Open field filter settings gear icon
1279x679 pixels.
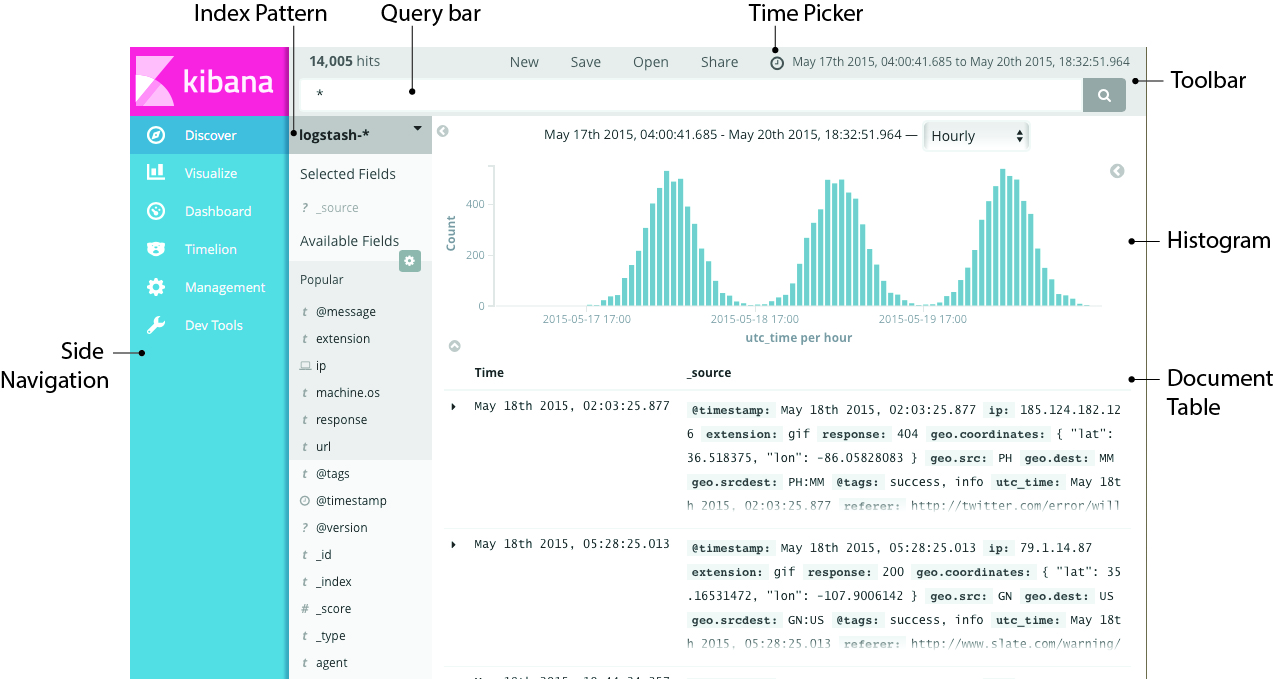[410, 261]
